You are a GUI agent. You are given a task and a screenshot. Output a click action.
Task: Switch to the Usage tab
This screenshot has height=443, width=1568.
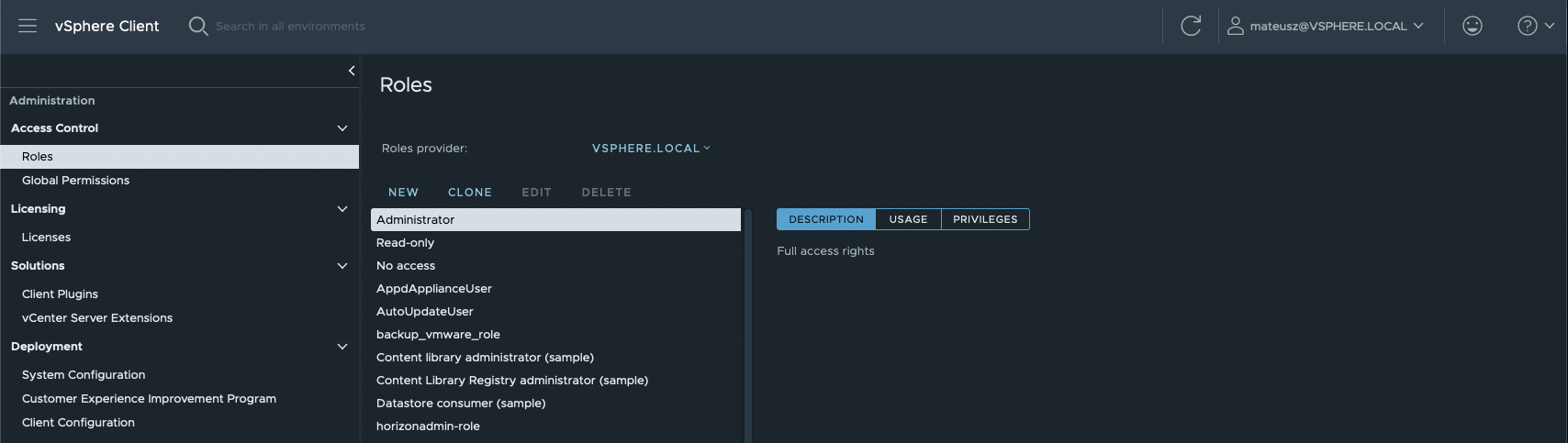(x=908, y=219)
